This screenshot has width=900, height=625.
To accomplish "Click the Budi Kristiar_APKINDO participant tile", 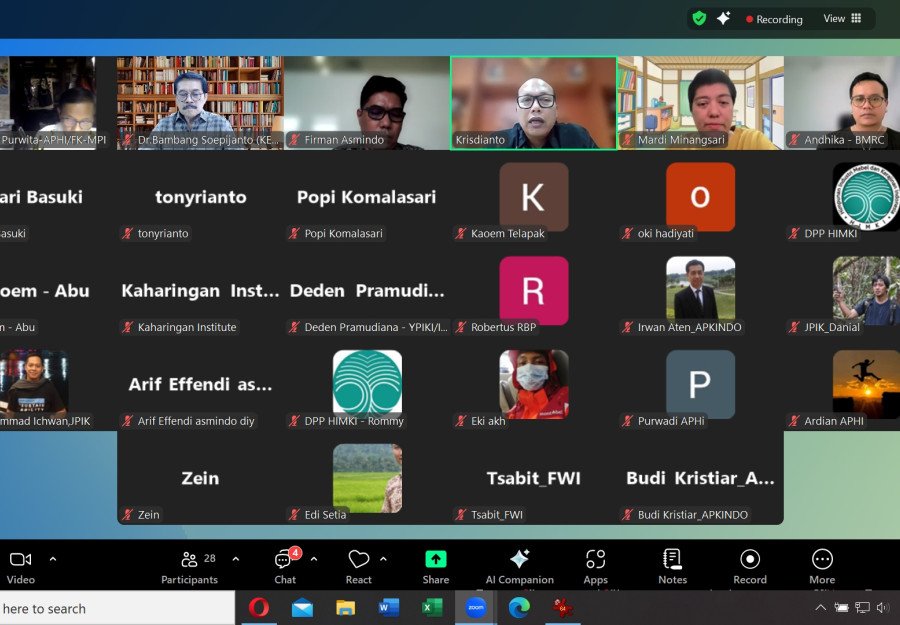I will [700, 478].
